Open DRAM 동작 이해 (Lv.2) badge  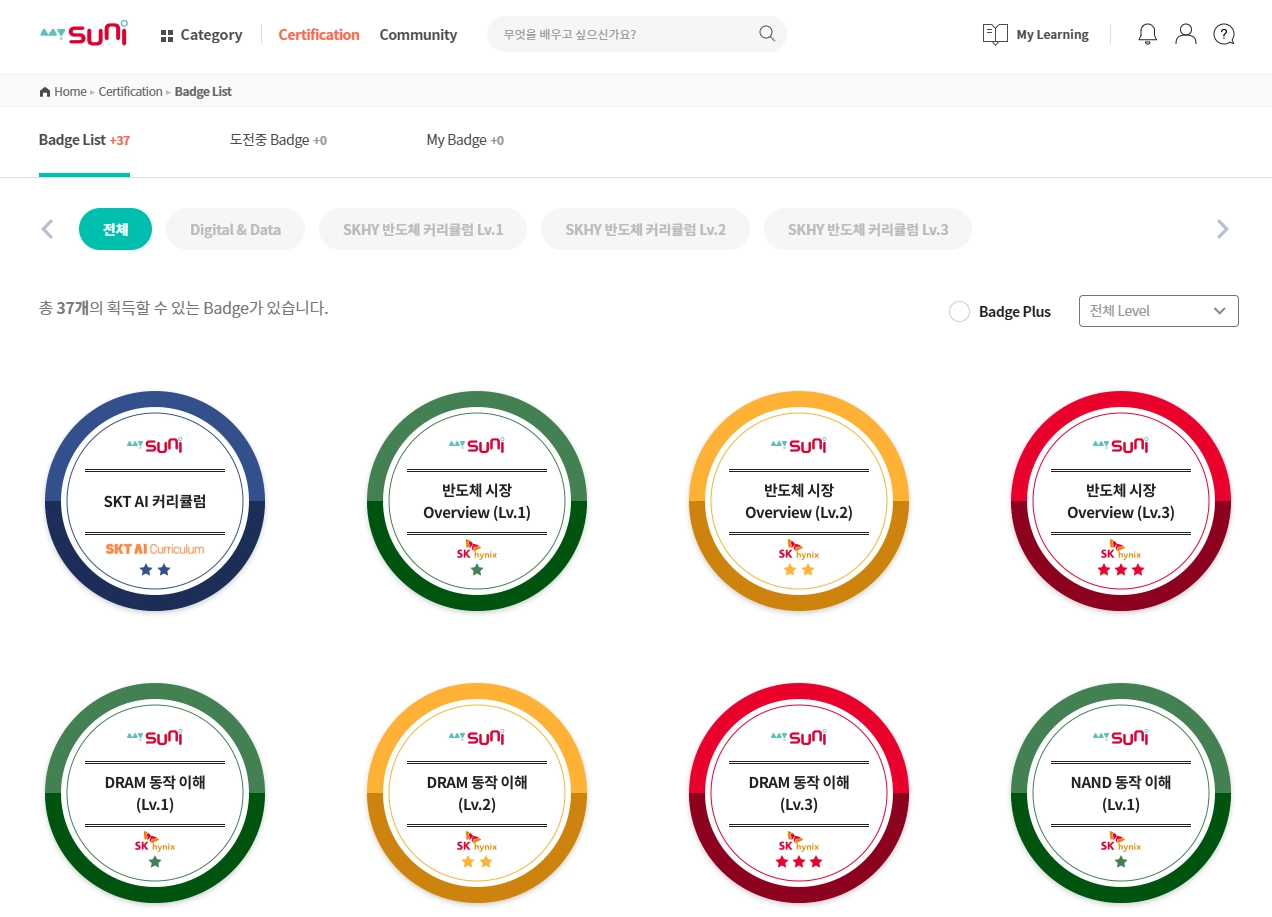click(x=477, y=793)
